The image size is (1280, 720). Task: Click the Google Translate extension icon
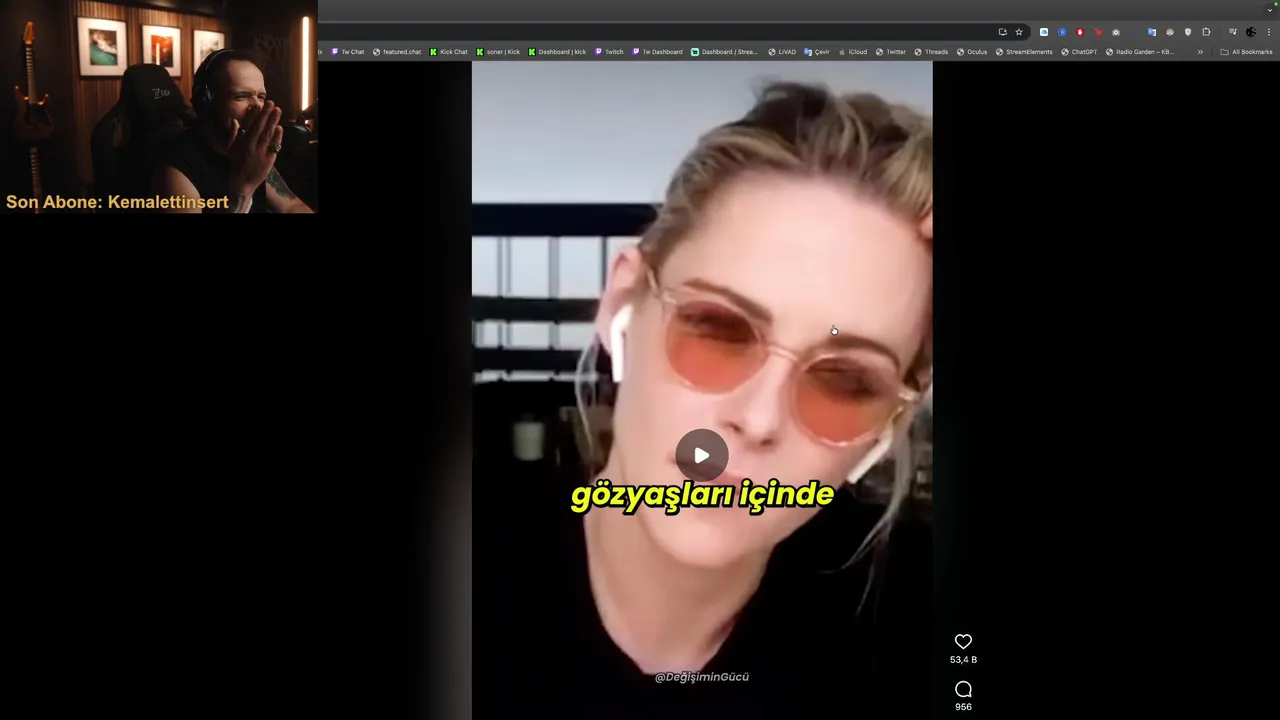(1152, 32)
